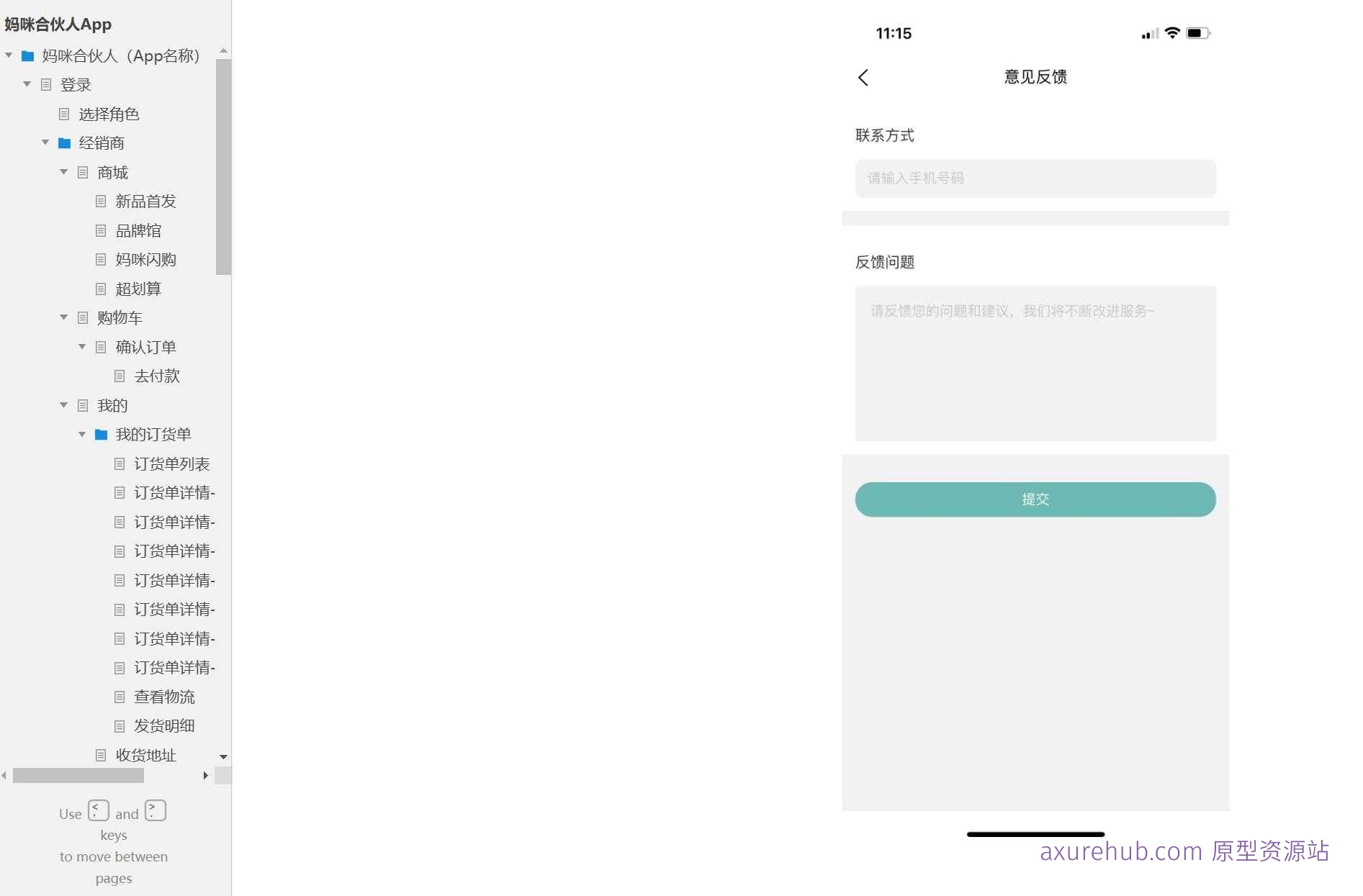Tap the back arrow in feedback header
This screenshot has height=896, width=1363.
pyautogui.click(x=863, y=78)
